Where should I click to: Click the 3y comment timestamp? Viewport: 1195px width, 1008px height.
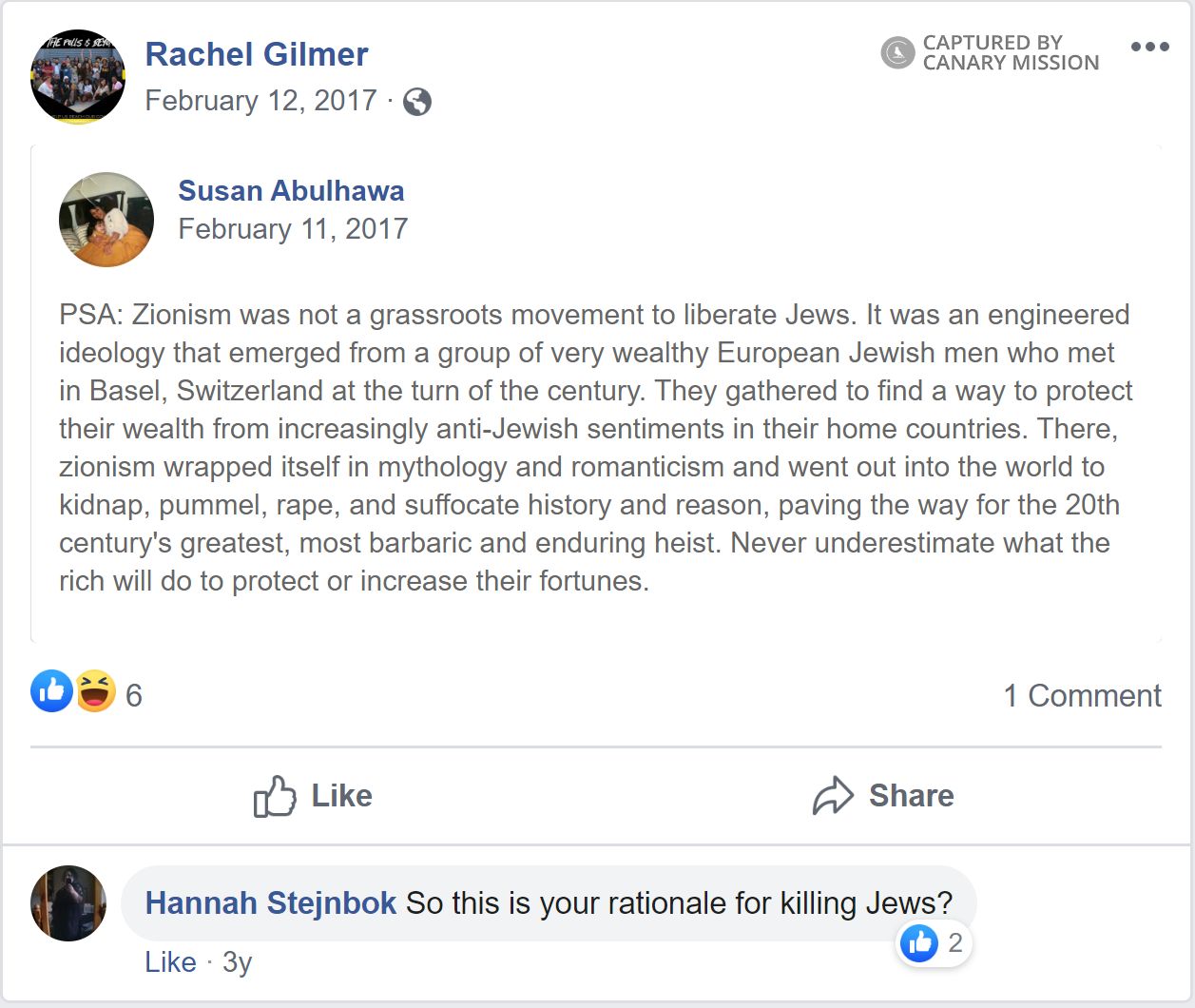[x=237, y=962]
